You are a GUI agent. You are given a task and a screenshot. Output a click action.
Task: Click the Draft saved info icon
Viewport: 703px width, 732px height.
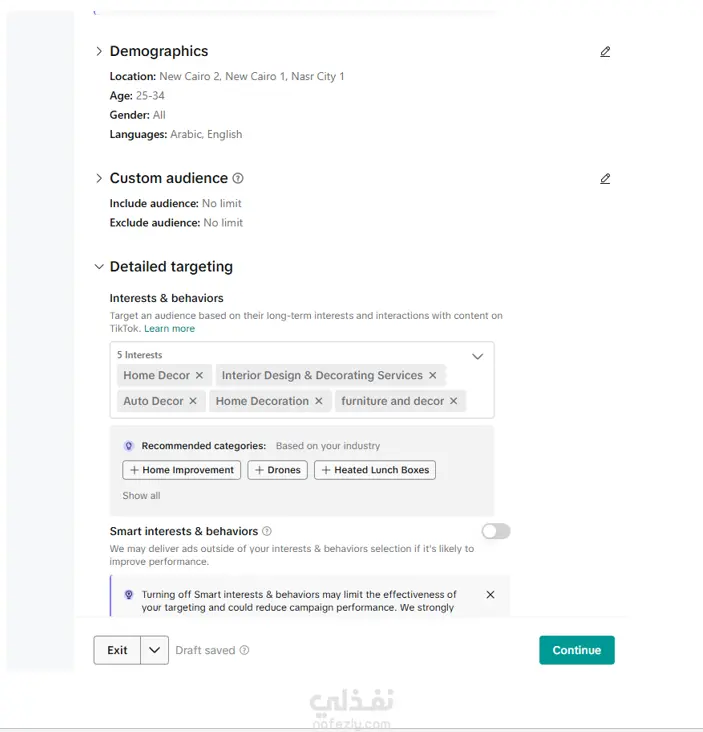[245, 650]
